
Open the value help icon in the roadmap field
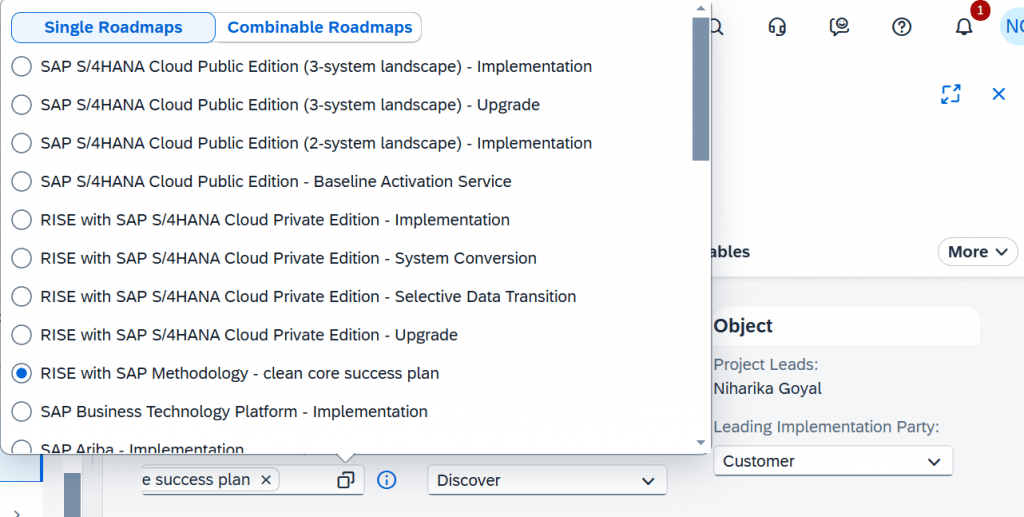(345, 480)
